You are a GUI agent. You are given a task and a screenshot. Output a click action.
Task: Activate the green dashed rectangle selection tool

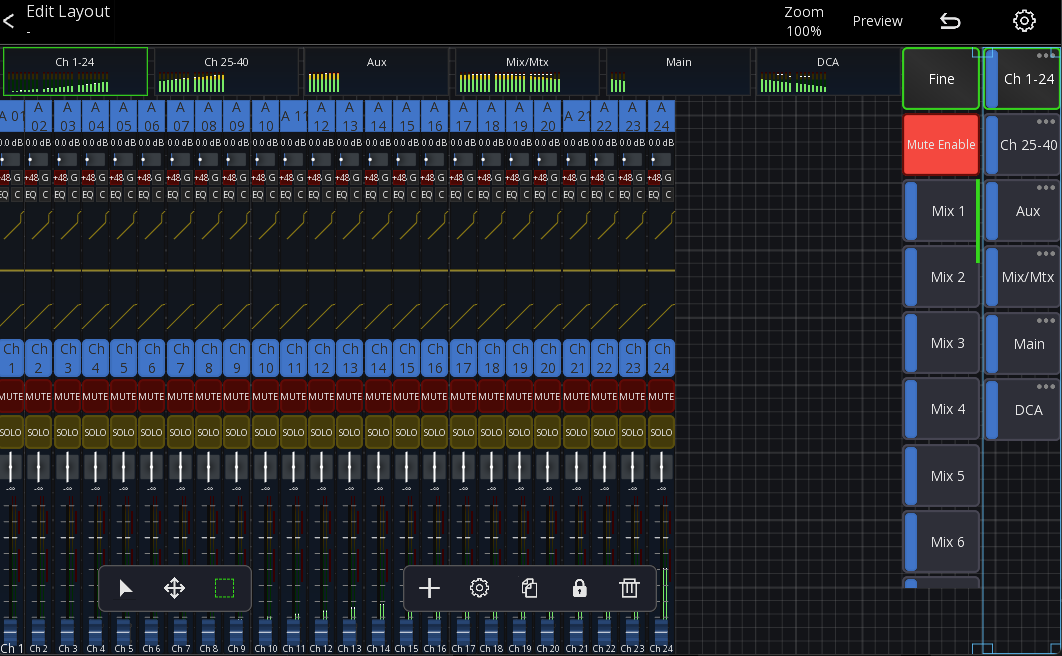[224, 588]
